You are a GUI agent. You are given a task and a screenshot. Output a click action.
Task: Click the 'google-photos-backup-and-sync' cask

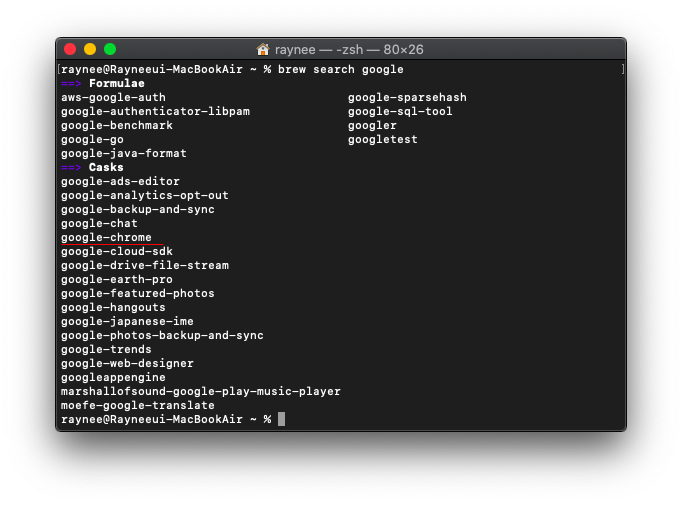162,335
